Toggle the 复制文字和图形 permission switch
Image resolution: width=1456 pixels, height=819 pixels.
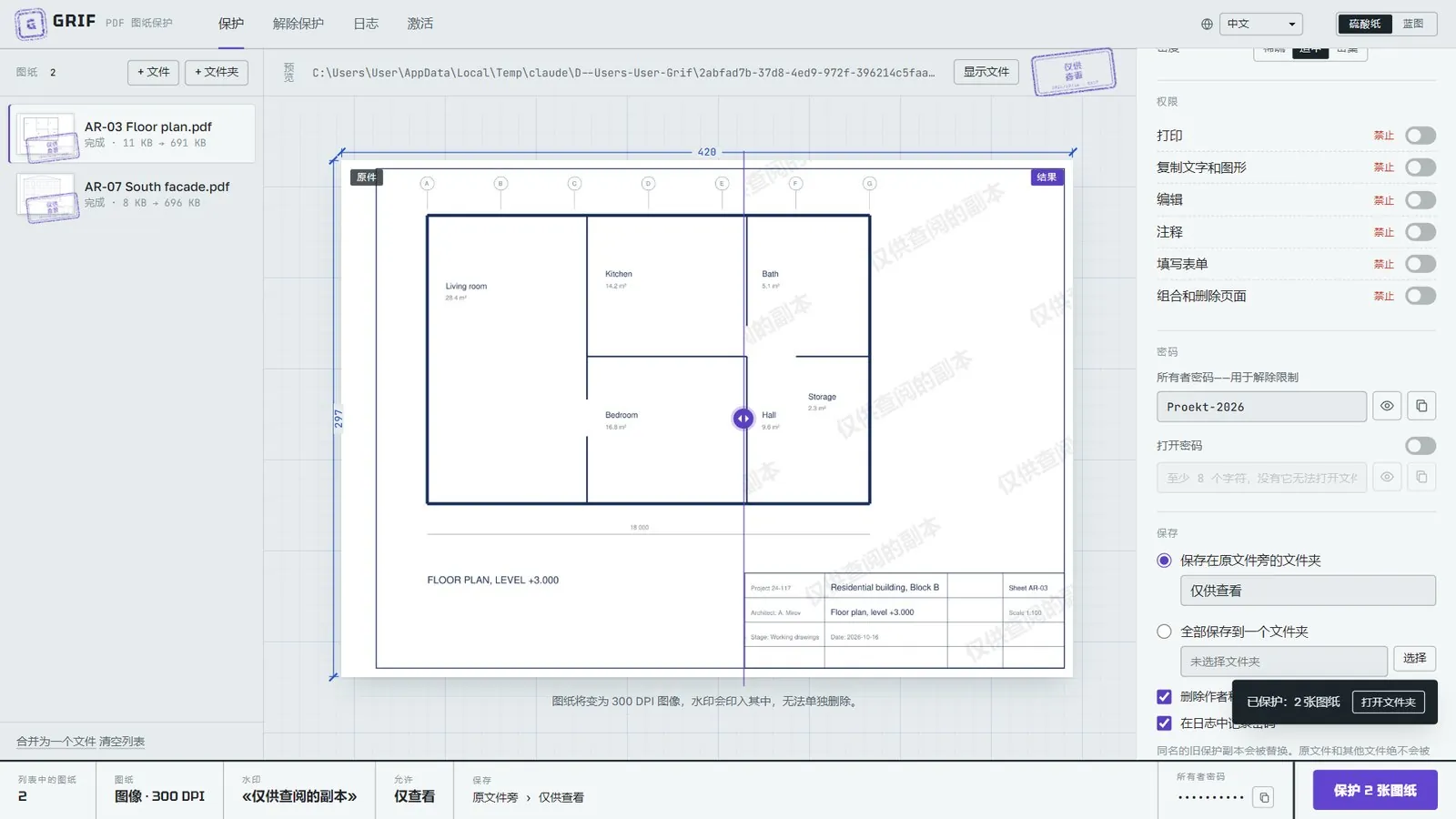(1421, 167)
